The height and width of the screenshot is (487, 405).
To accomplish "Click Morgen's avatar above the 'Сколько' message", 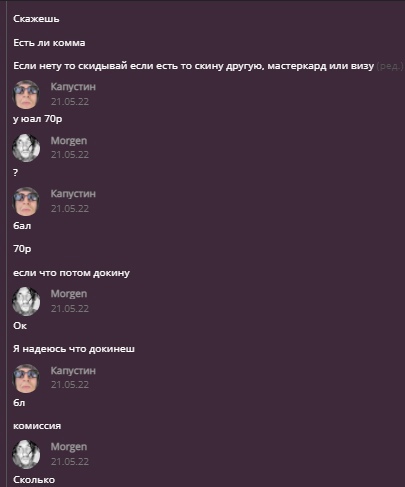I will [26, 454].
